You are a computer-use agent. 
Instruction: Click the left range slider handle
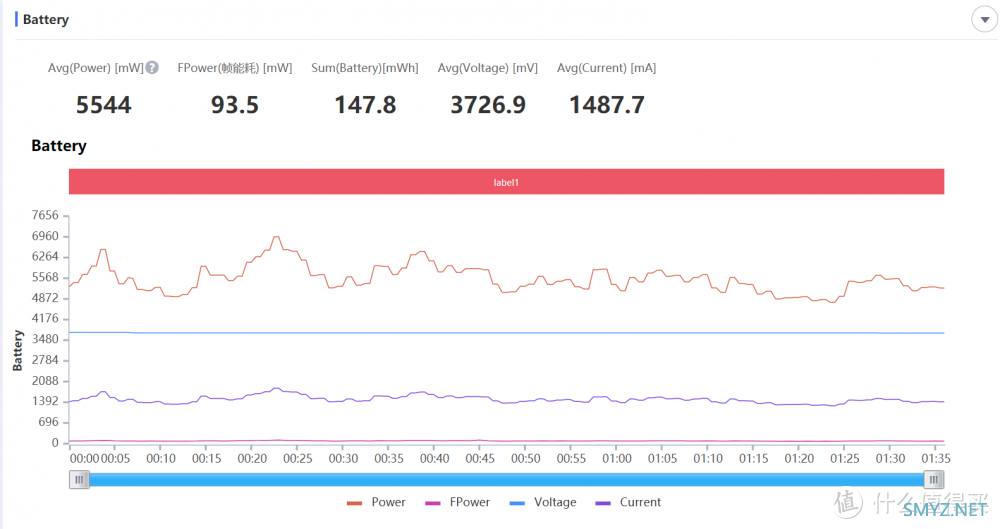pyautogui.click(x=79, y=480)
